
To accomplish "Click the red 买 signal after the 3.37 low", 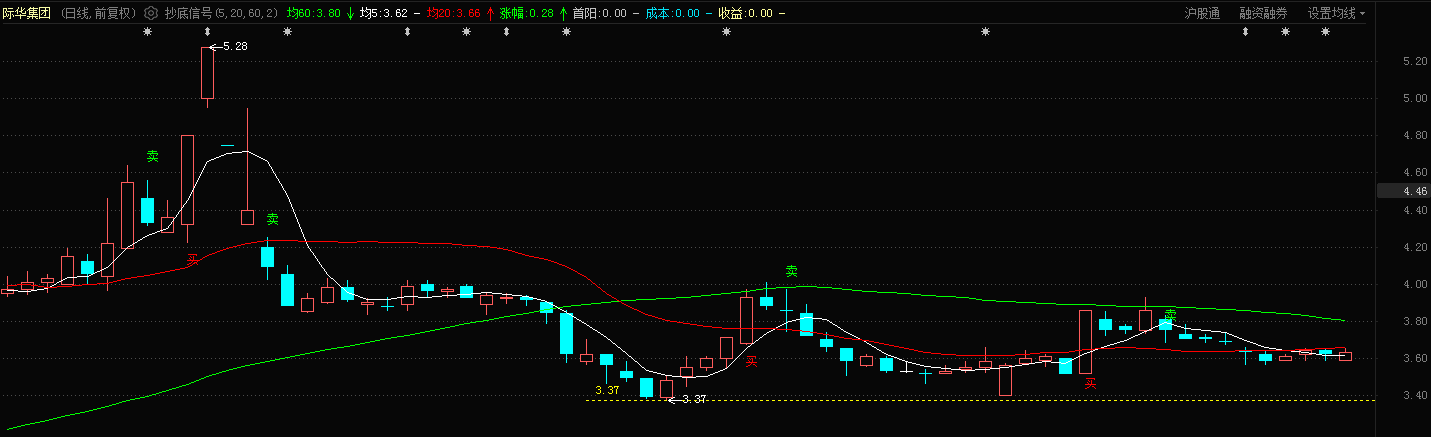I will click(x=751, y=361).
